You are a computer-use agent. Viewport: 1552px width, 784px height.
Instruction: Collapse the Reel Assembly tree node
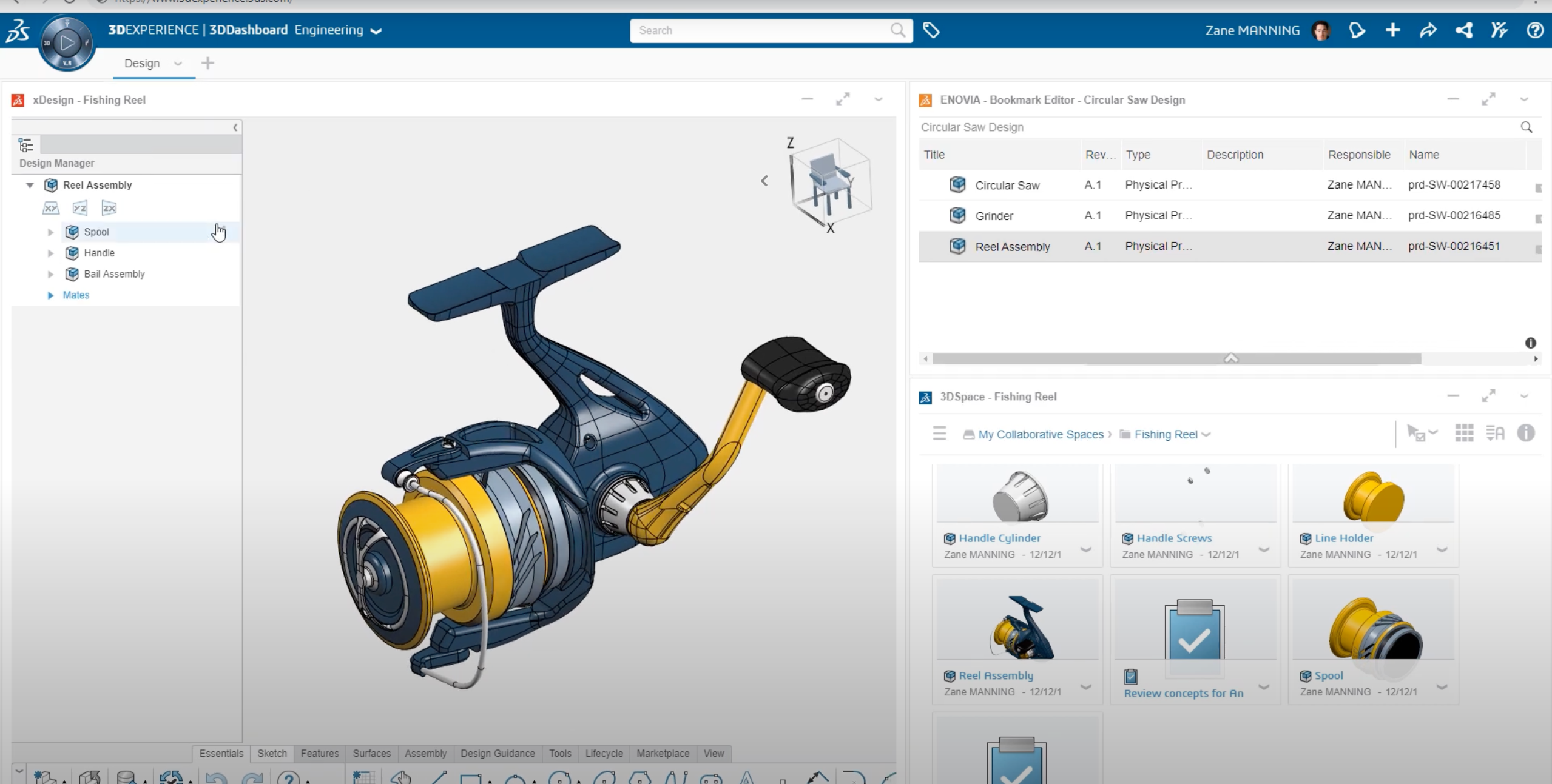(30, 185)
